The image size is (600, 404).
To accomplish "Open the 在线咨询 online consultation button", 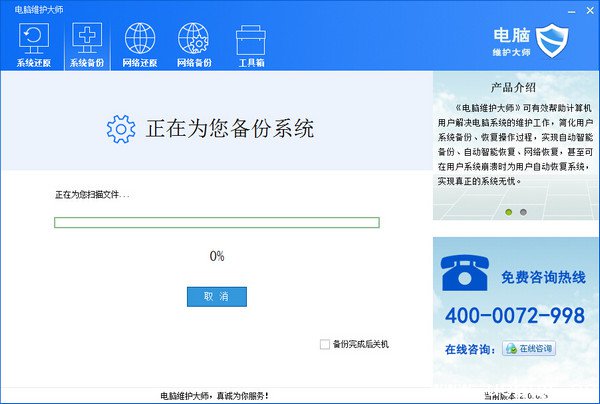I will [529, 349].
